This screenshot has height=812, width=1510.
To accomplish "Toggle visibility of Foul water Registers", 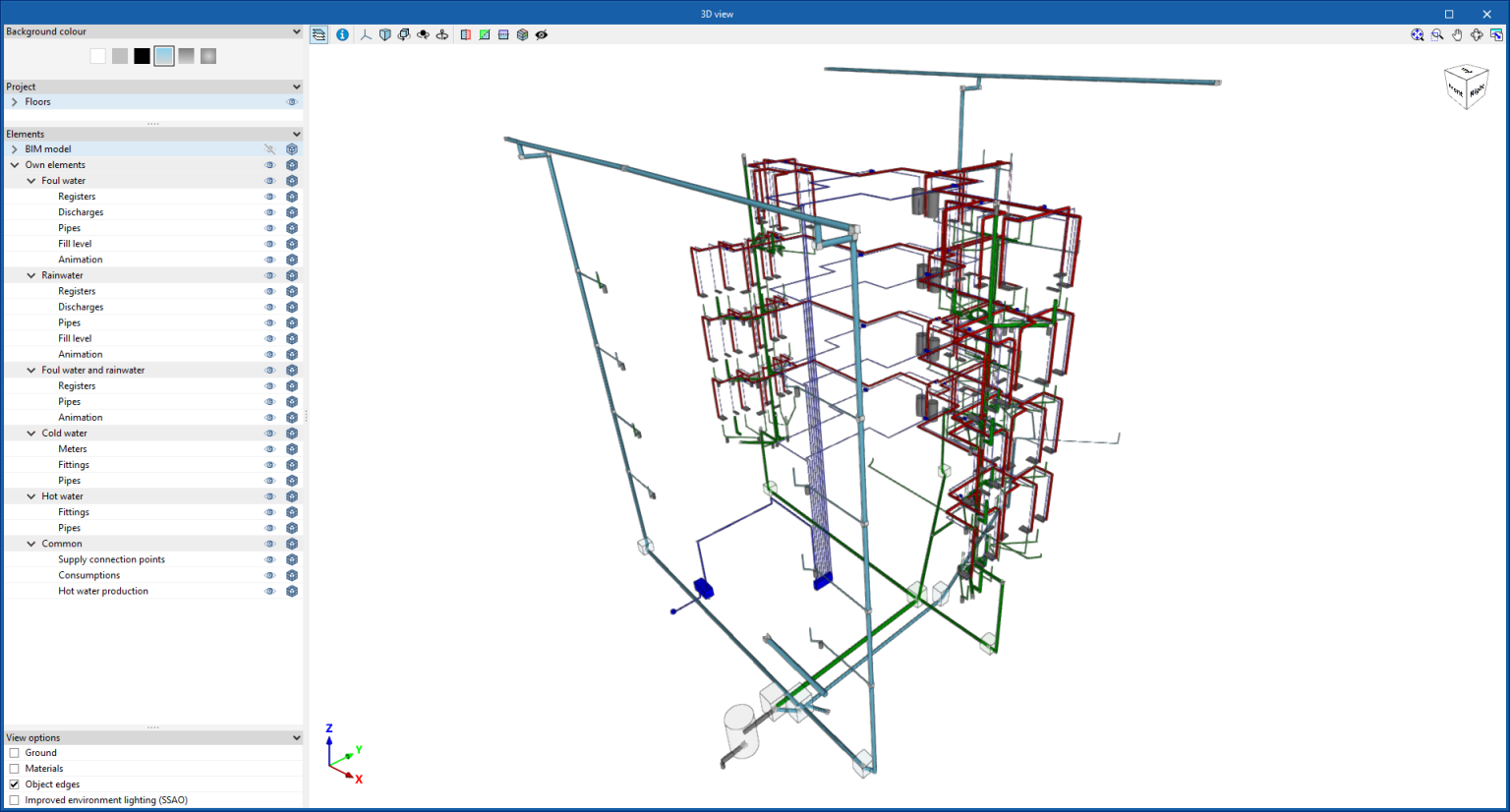I will (x=269, y=196).
